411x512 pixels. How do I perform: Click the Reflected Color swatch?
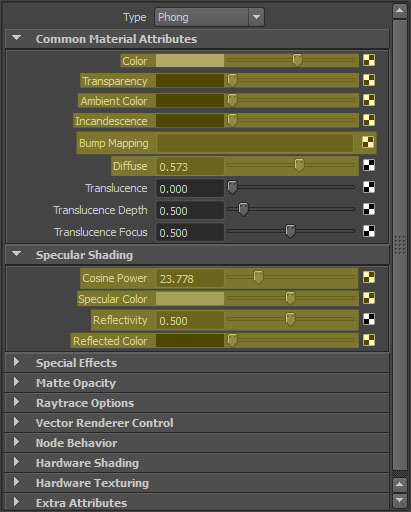point(190,341)
